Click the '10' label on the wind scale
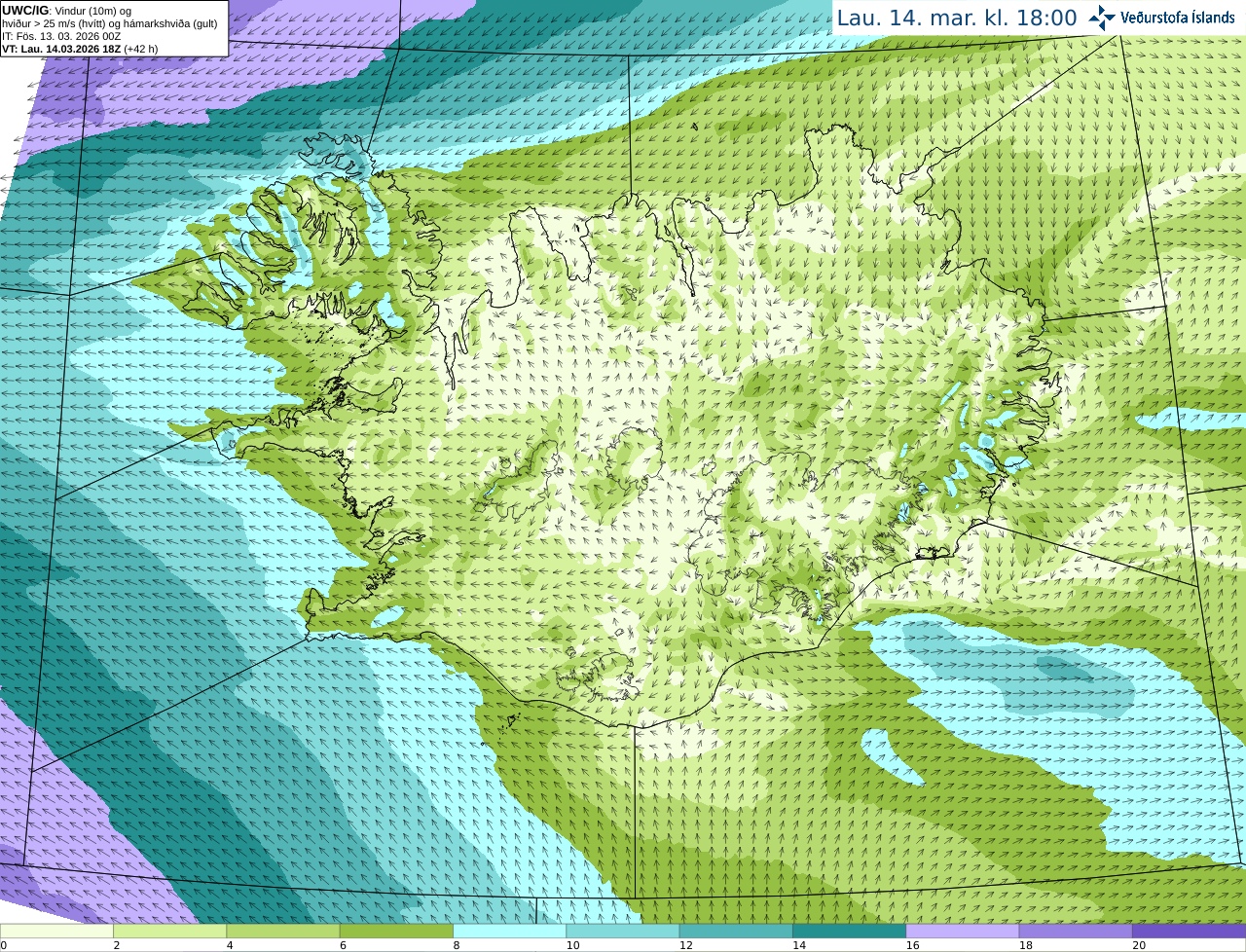 click(x=572, y=945)
